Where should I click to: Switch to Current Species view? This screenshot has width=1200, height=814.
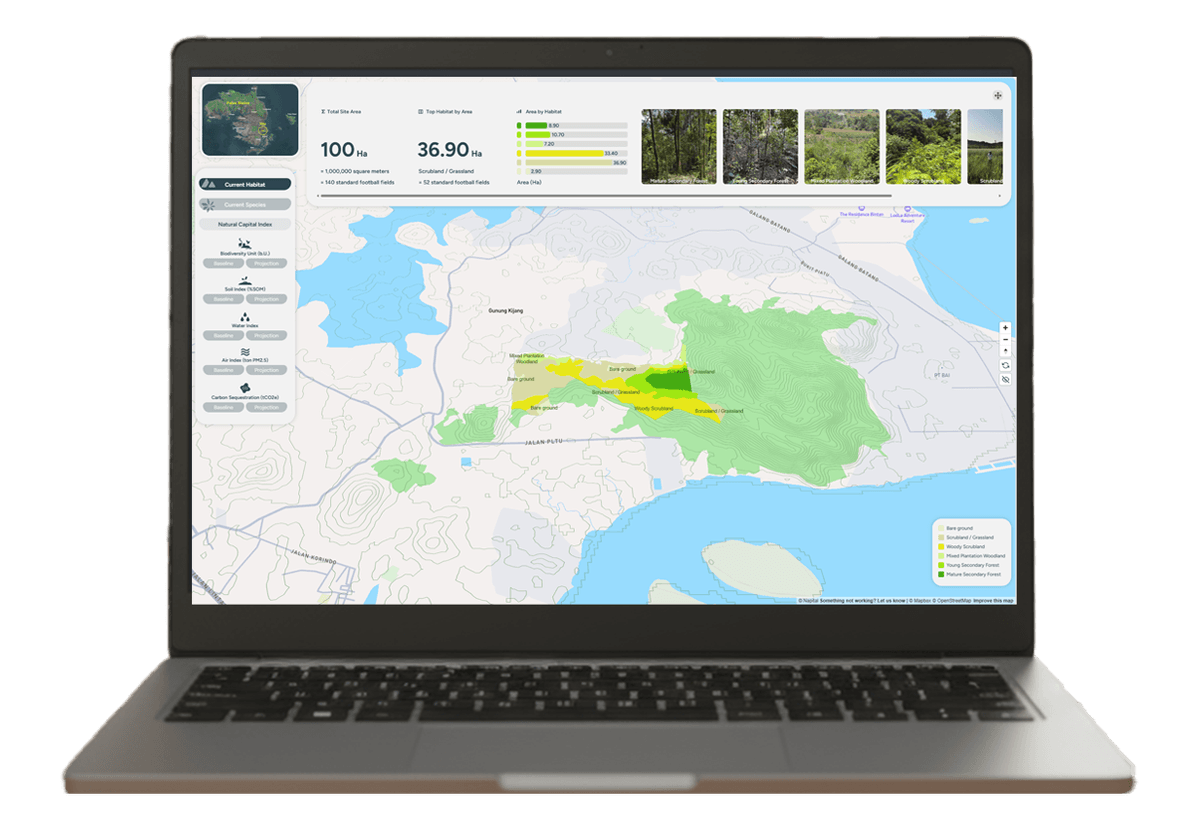click(x=245, y=205)
